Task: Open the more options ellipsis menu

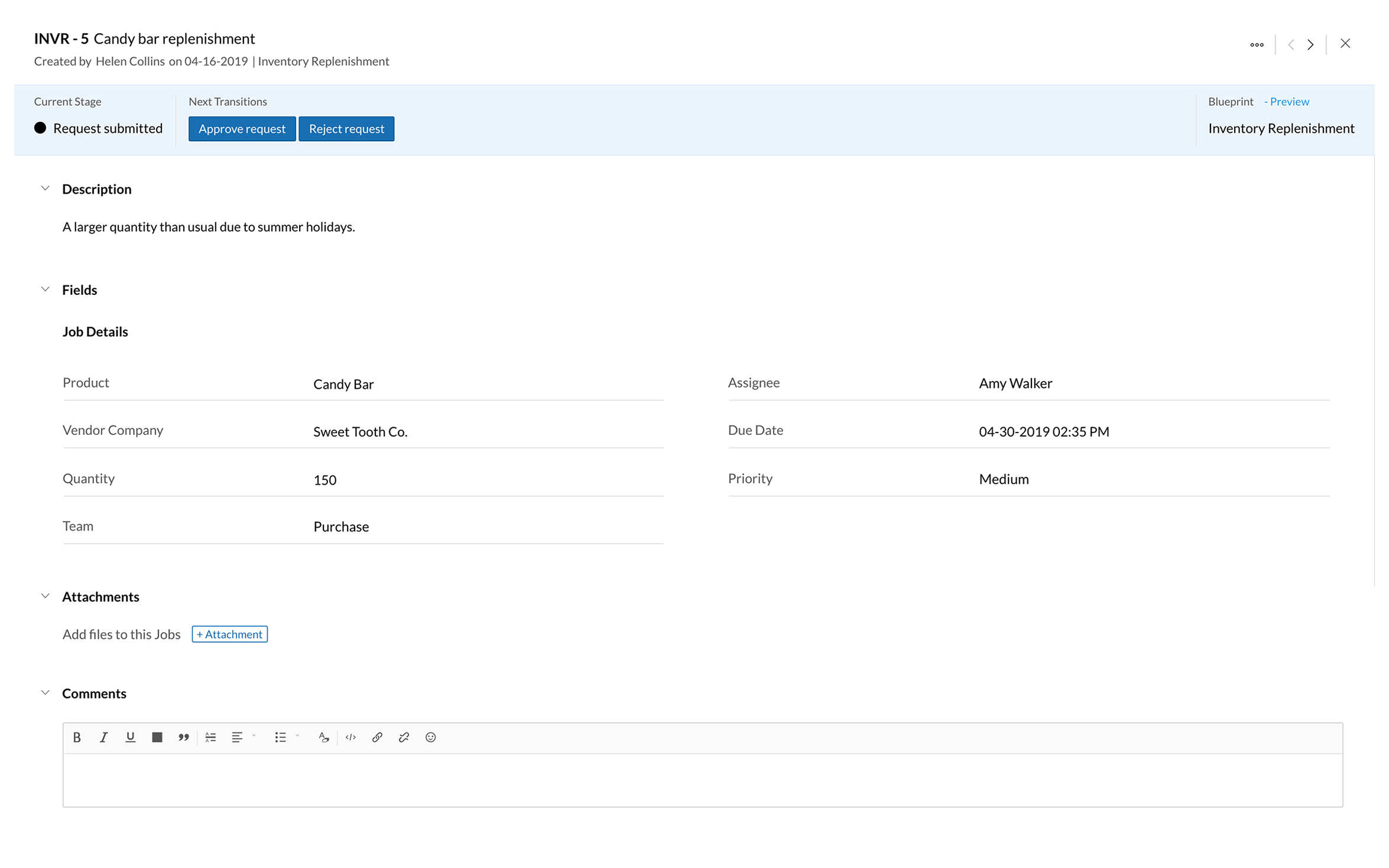Action: pyautogui.click(x=1257, y=44)
